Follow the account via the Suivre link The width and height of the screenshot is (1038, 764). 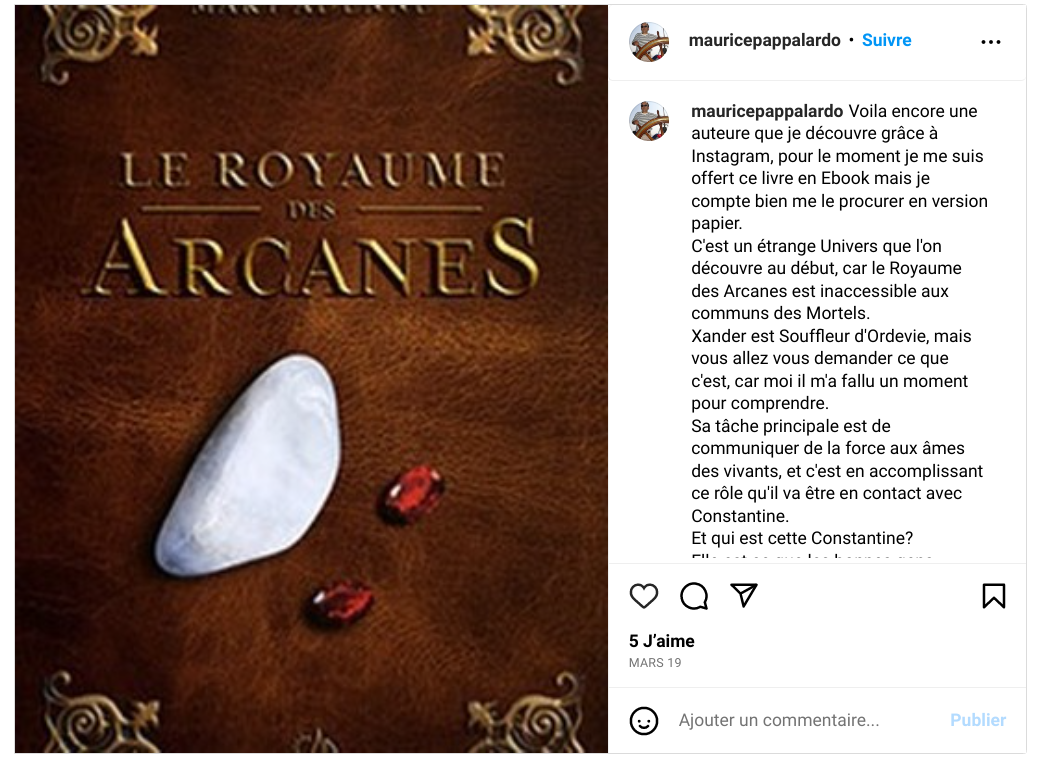(886, 40)
